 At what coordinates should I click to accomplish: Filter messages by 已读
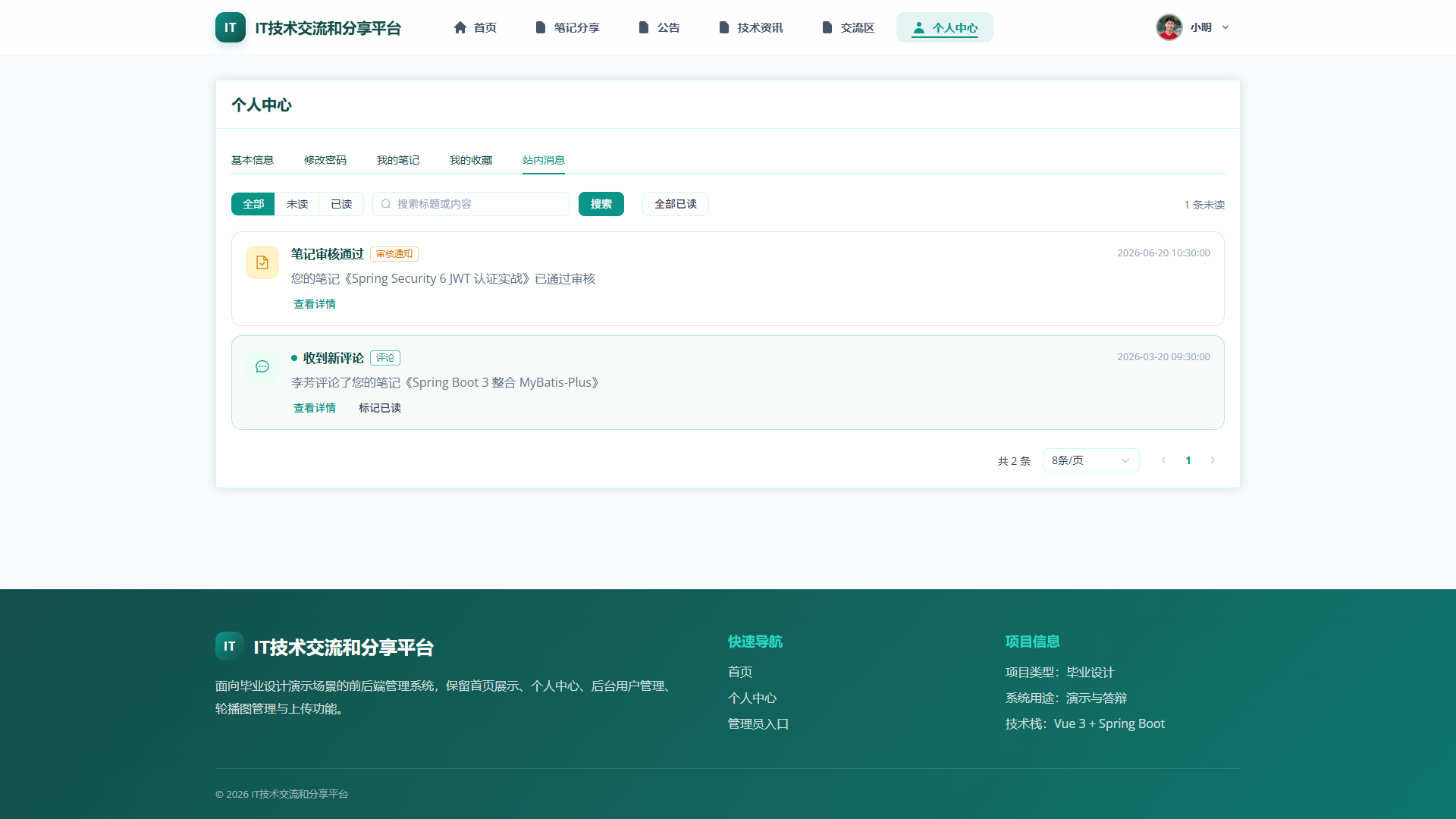click(x=341, y=204)
